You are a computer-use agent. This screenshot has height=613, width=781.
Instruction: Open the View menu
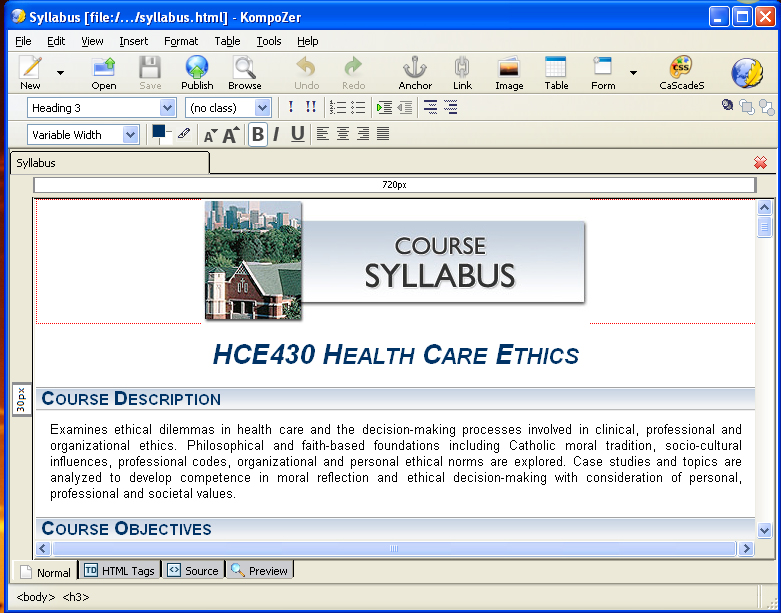(x=92, y=41)
